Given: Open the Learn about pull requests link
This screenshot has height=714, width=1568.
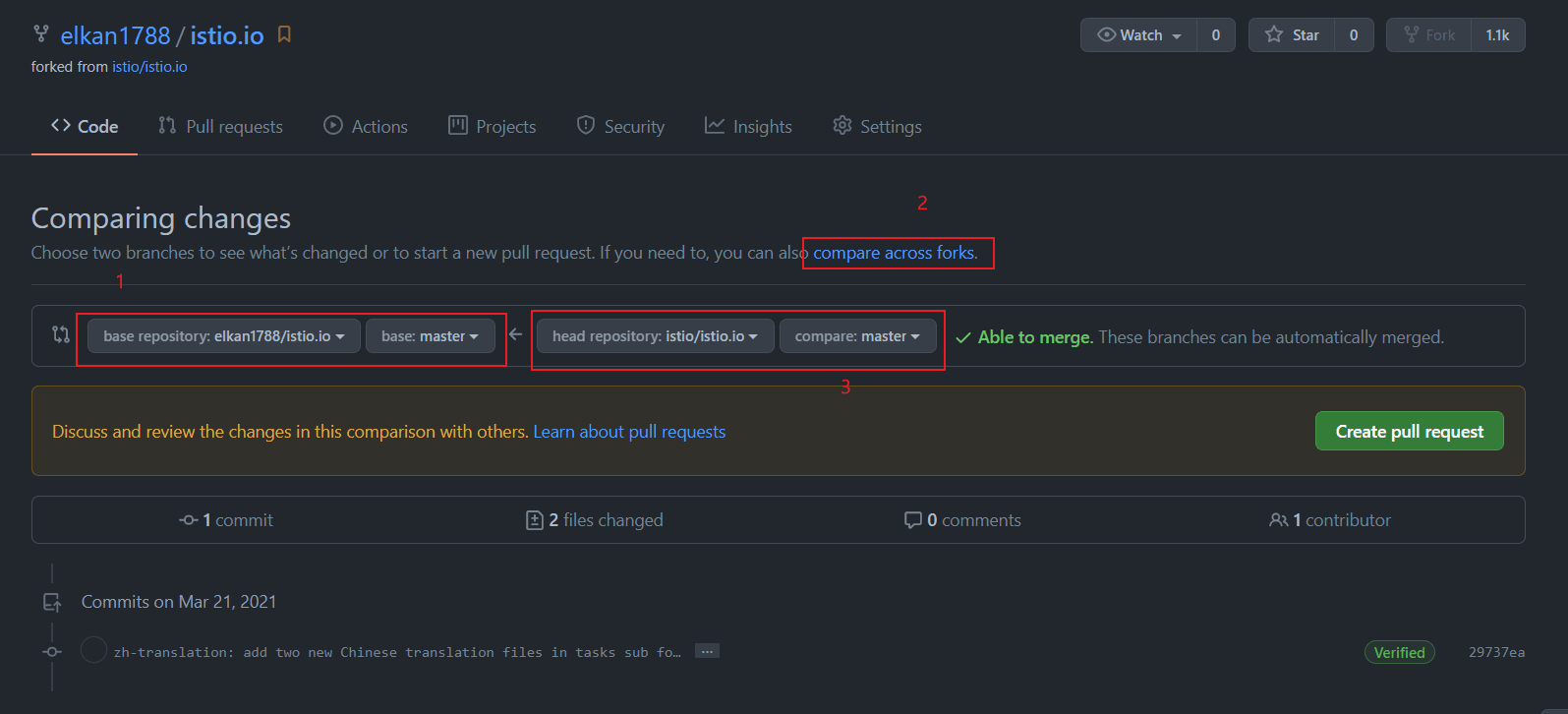Looking at the screenshot, I should [629, 432].
